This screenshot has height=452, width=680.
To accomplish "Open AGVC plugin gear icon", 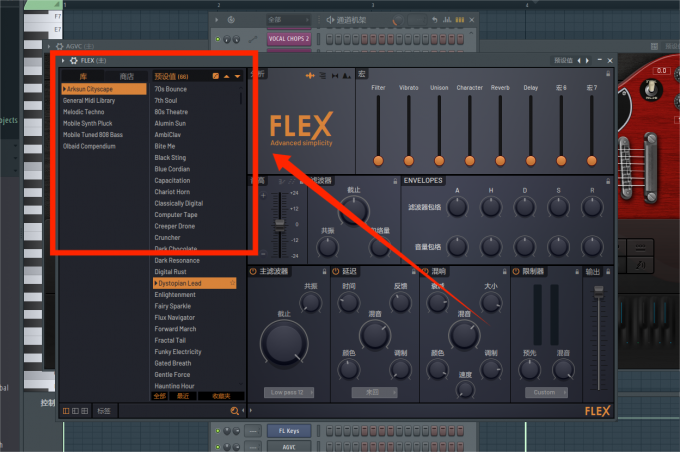I will click(59, 46).
